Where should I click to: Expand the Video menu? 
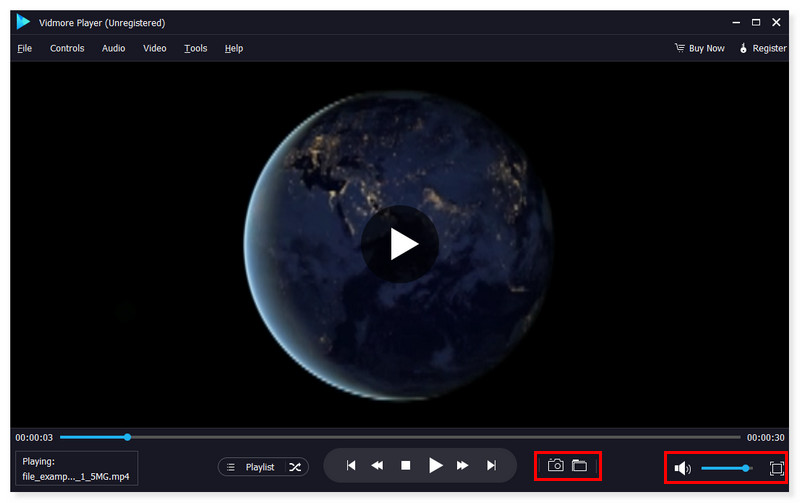pos(155,48)
